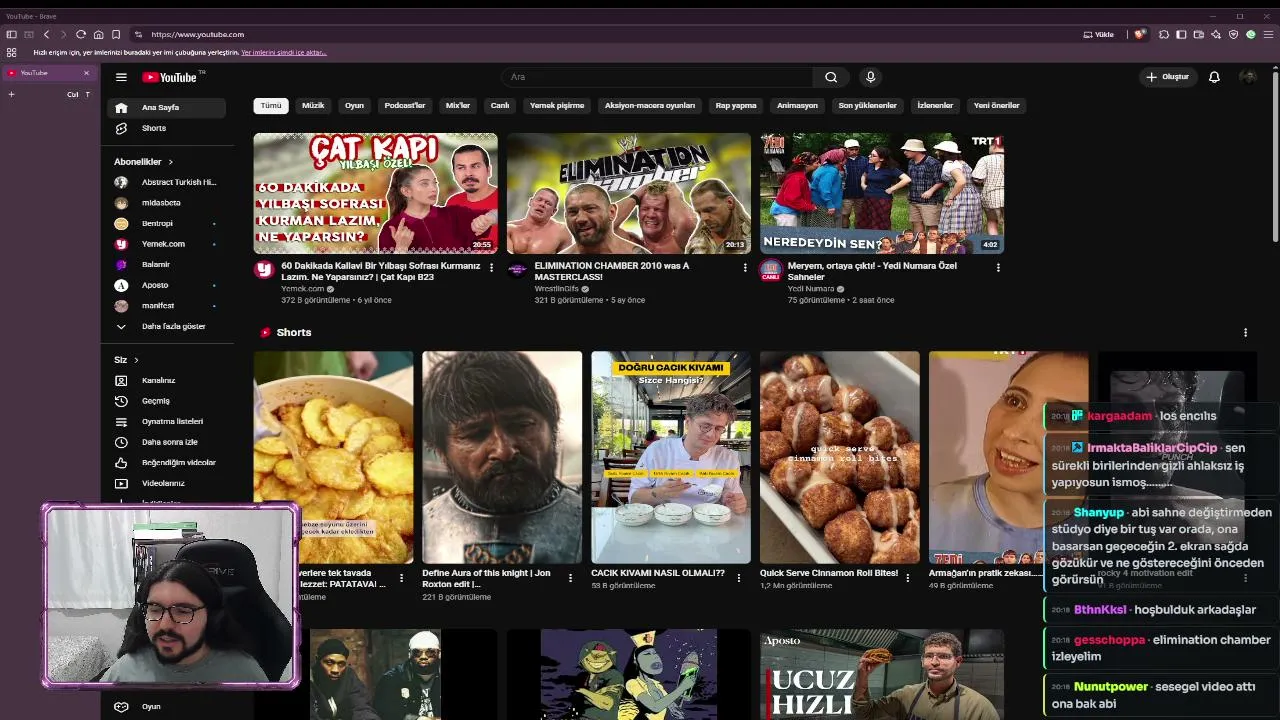Open 'Beğendiğim videolar' in the sidebar
Viewport: 1280px width, 720px height.
pos(166,462)
